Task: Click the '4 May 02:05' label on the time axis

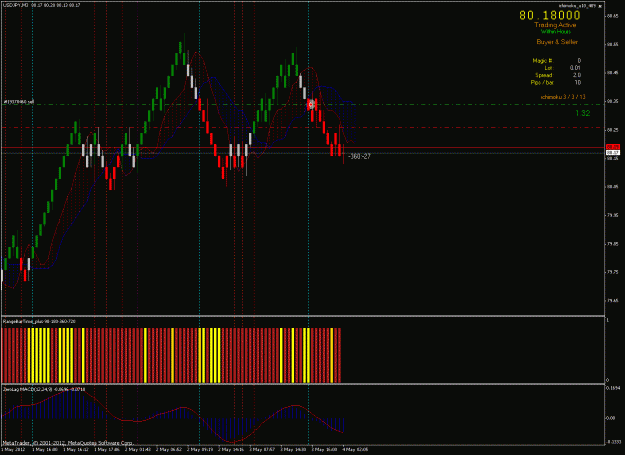Action: [x=355, y=449]
